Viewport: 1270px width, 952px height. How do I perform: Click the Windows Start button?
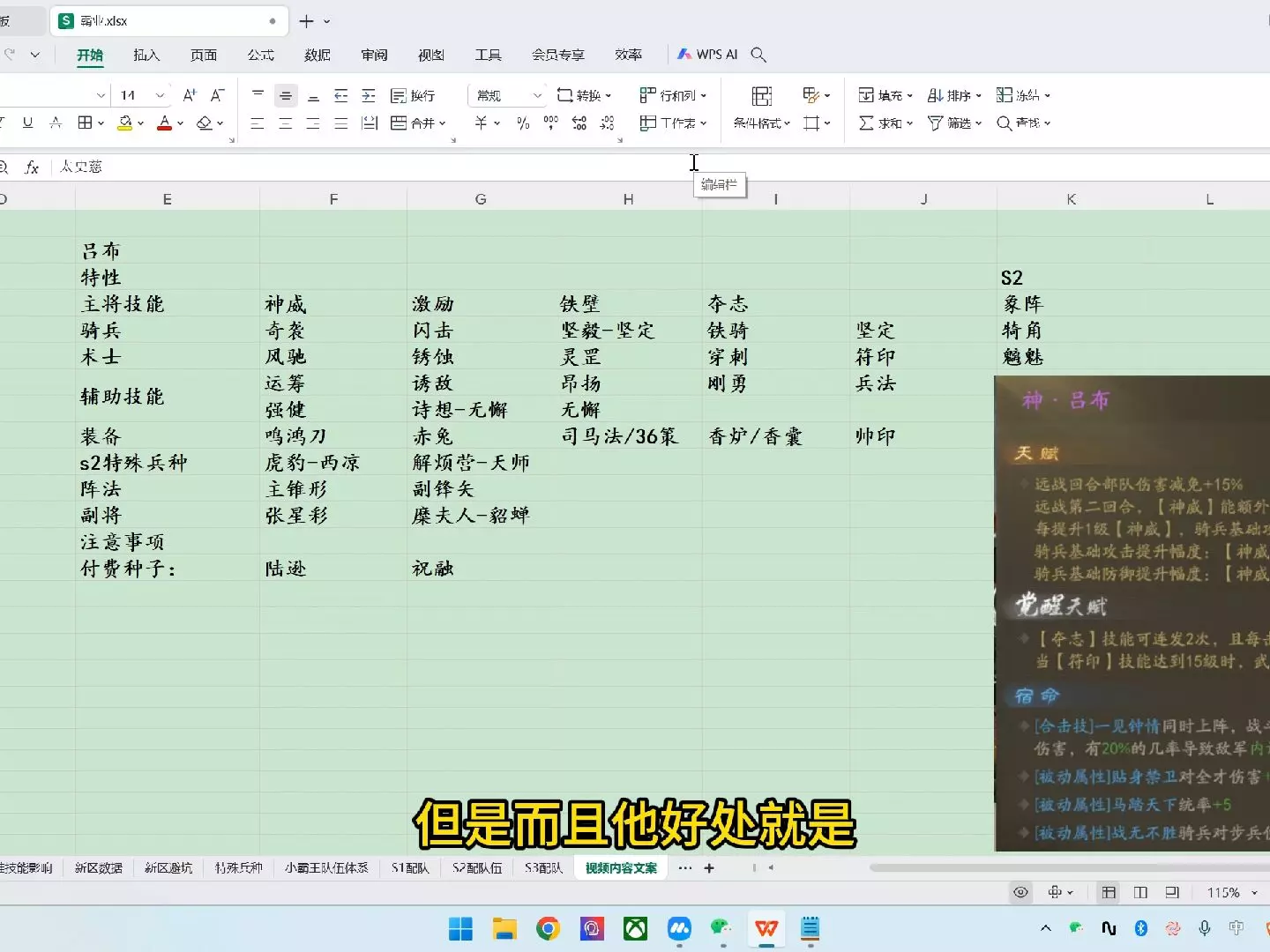460,928
